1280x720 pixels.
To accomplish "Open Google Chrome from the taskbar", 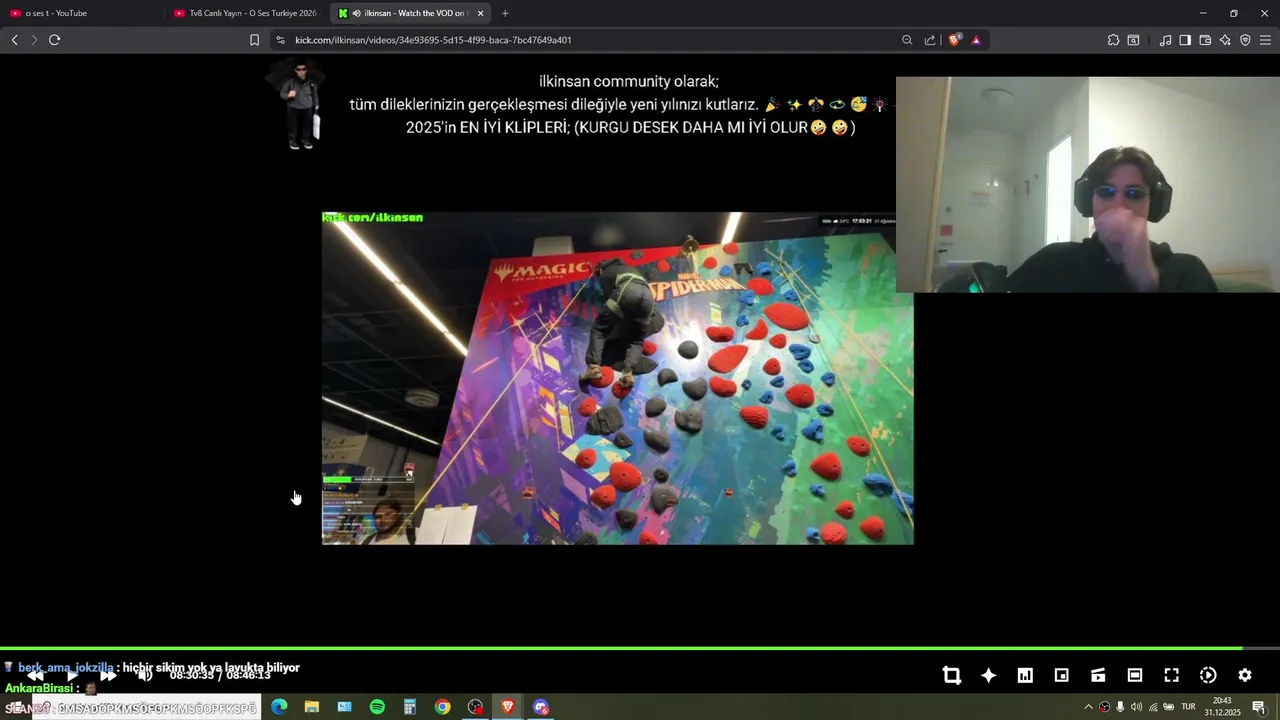I will tap(442, 707).
